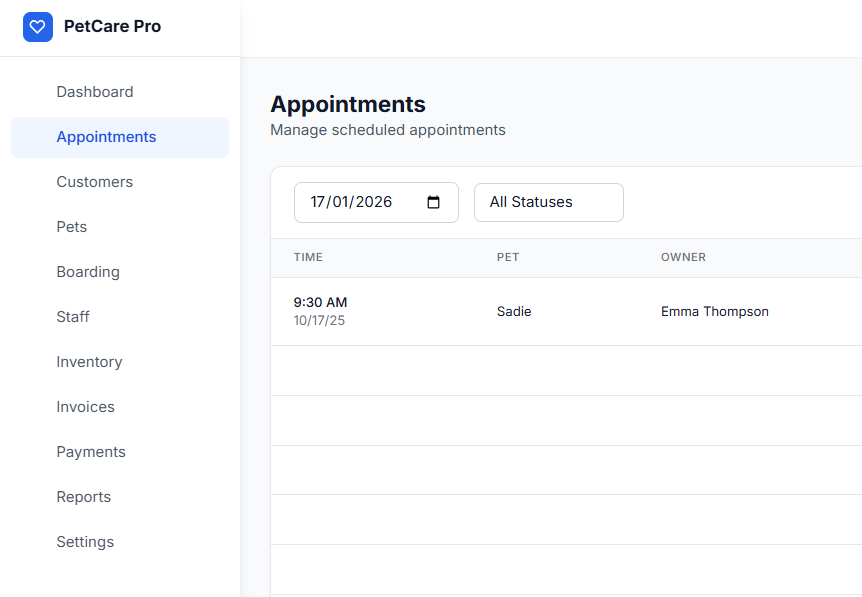This screenshot has width=862, height=597.
Task: Open the Dashboard page
Action: coord(120,92)
